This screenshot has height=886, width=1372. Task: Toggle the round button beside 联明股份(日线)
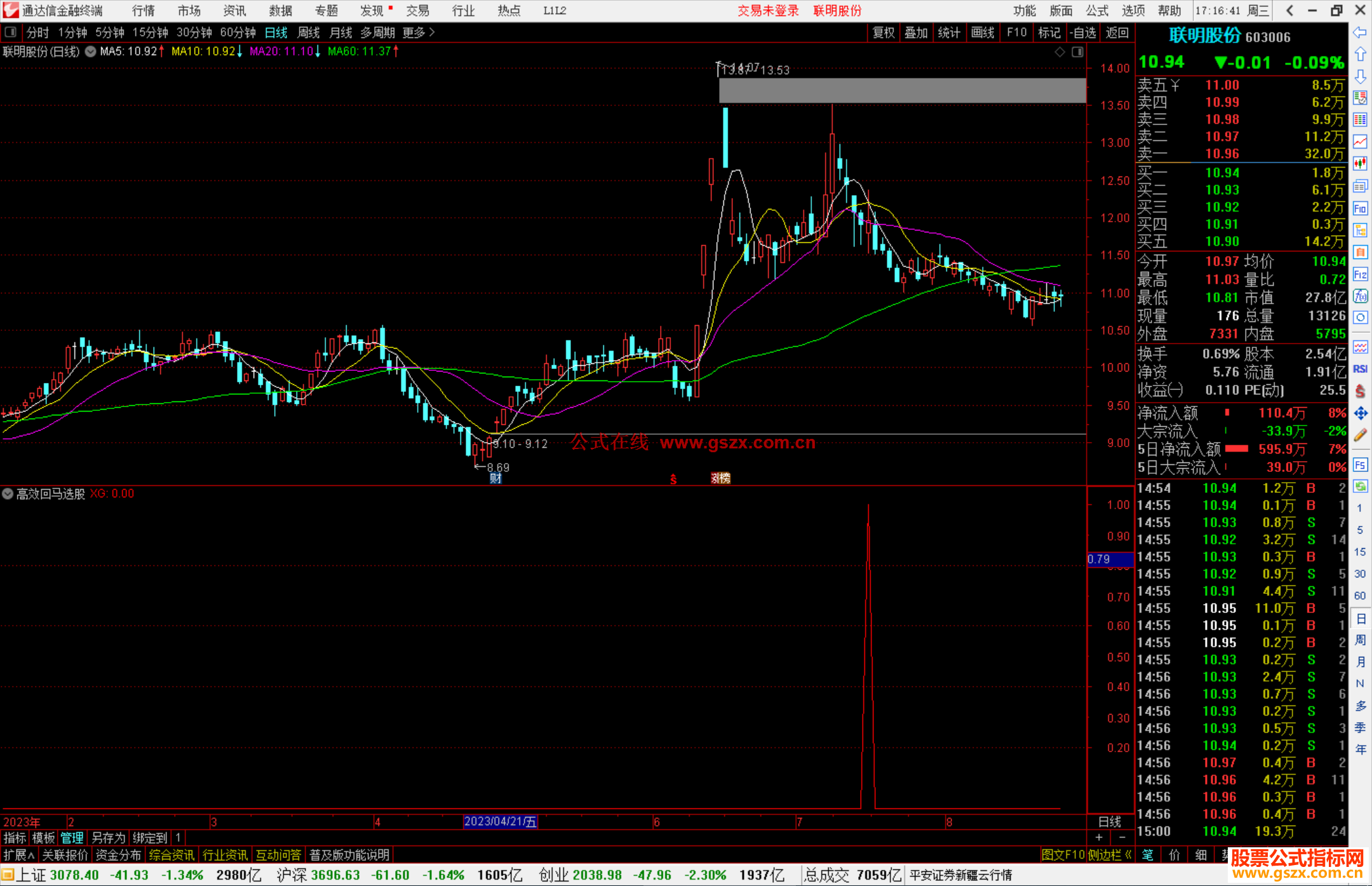[91, 51]
